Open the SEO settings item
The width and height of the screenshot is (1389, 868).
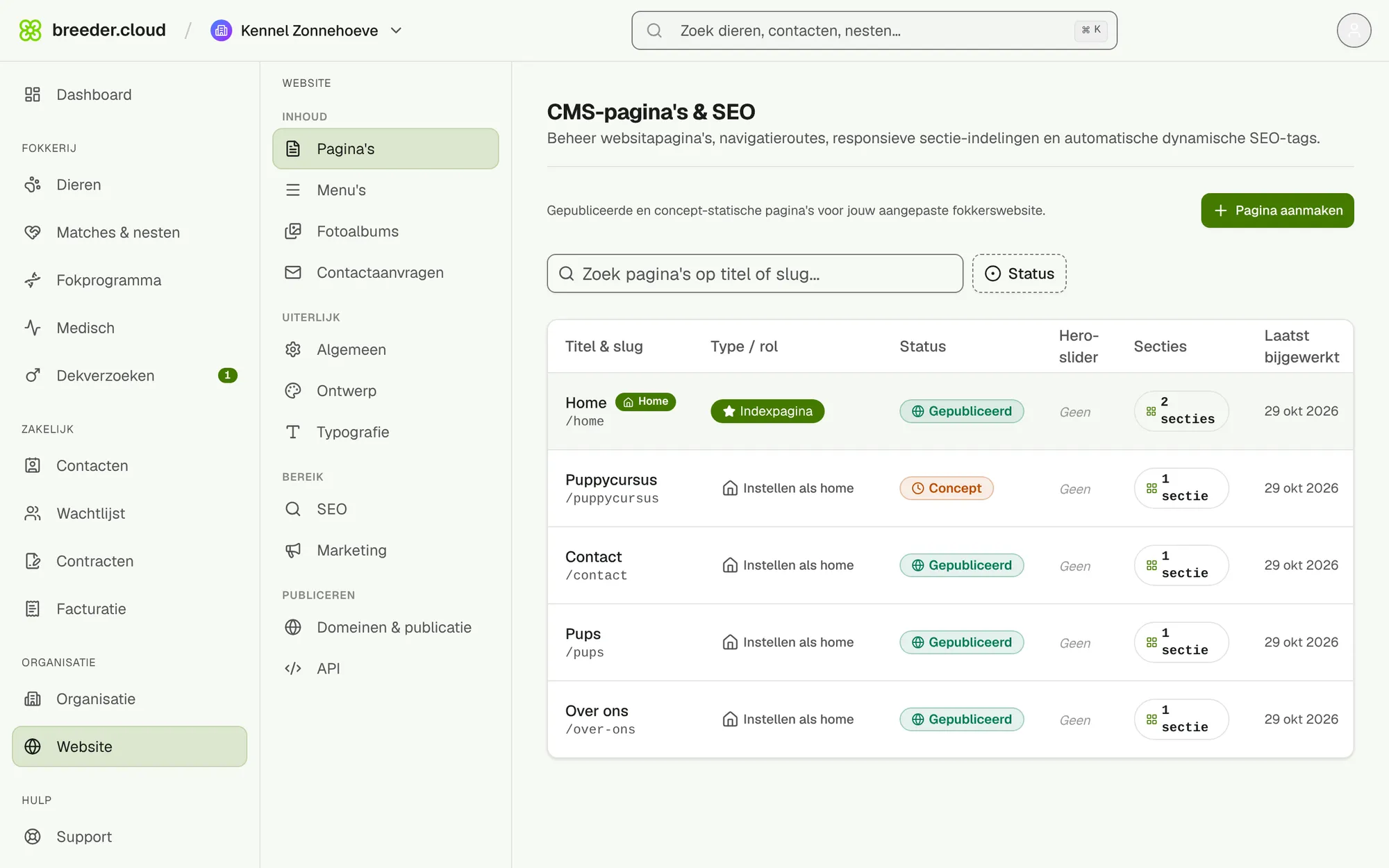tap(385, 509)
